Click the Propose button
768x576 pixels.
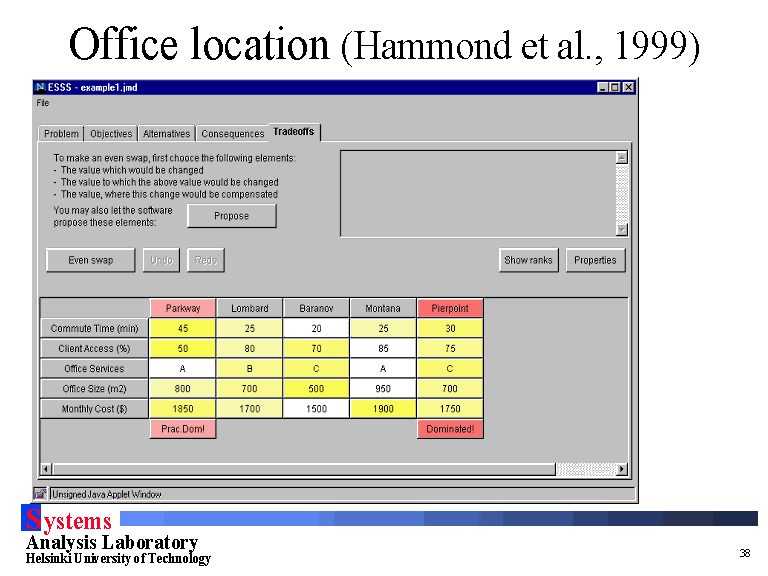coord(231,216)
